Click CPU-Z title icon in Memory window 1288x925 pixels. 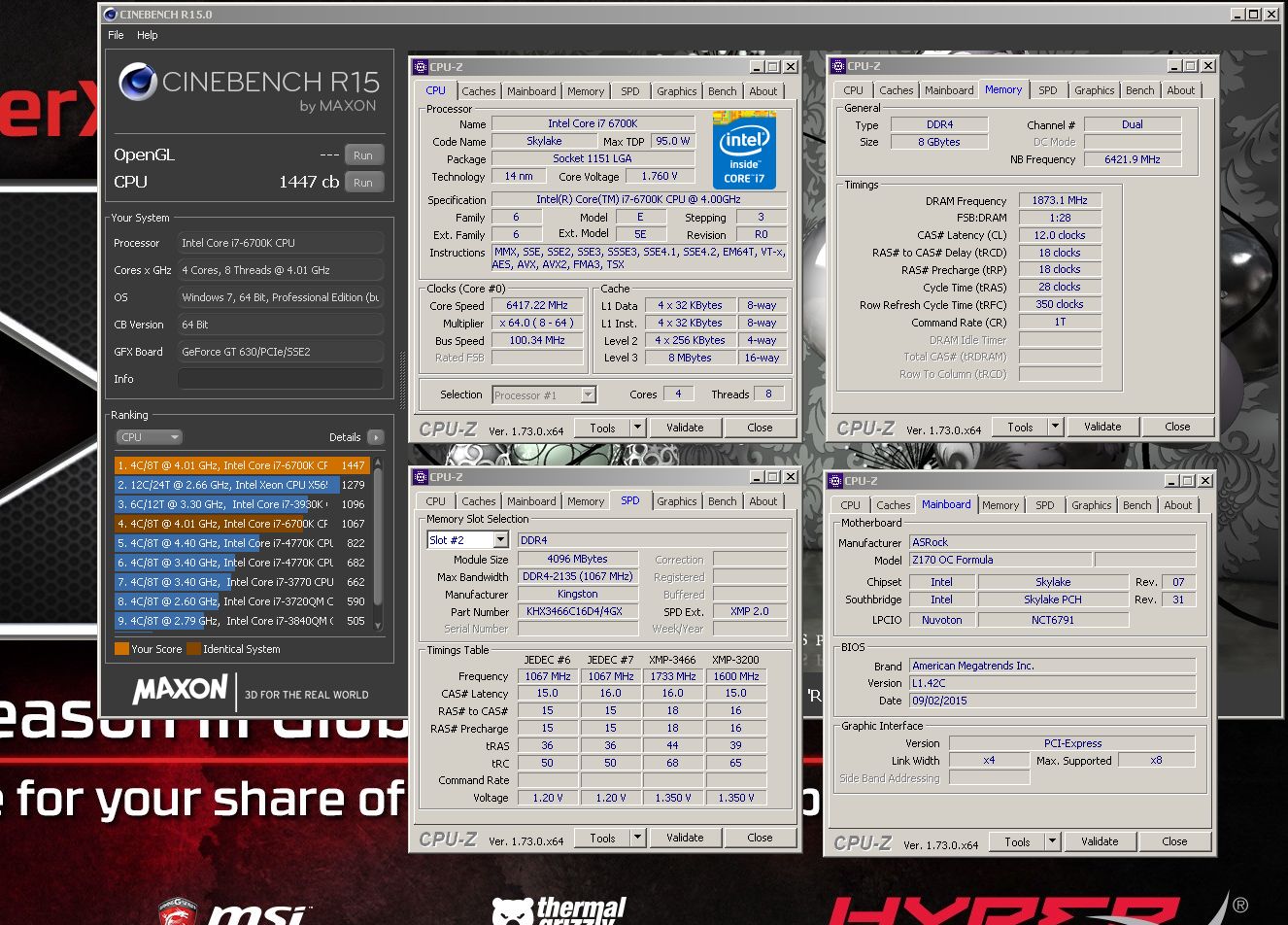837,66
